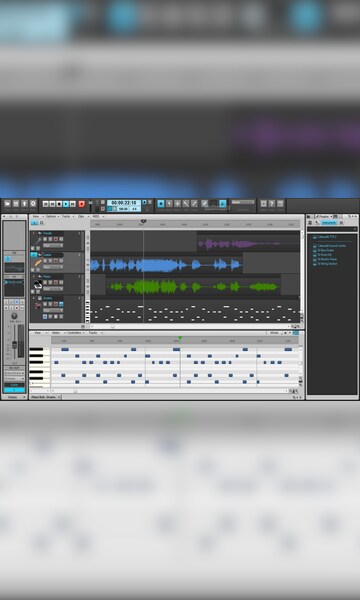360x600 pixels.
Task: Open project with the folder icon
Action: tap(7, 204)
